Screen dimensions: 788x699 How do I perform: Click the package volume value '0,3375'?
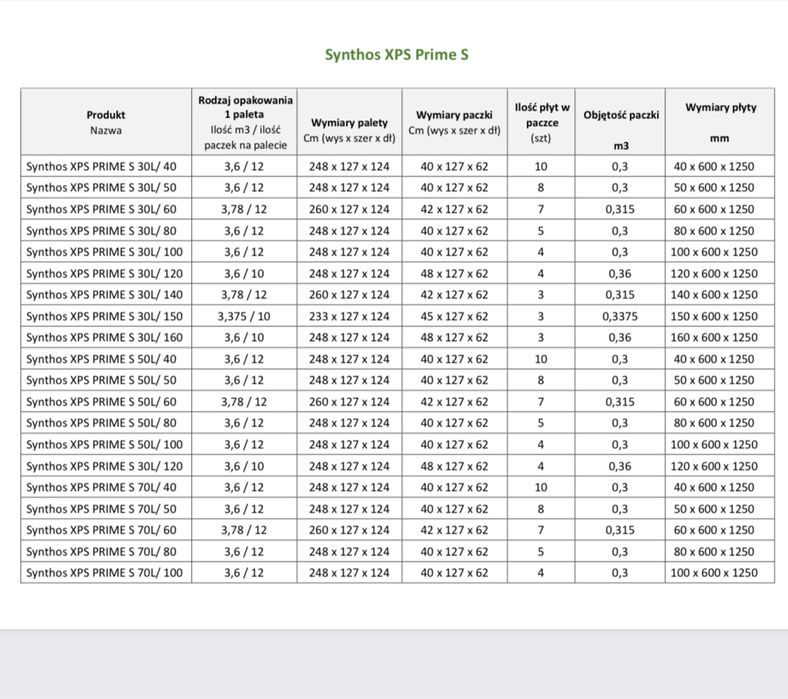[x=620, y=316]
